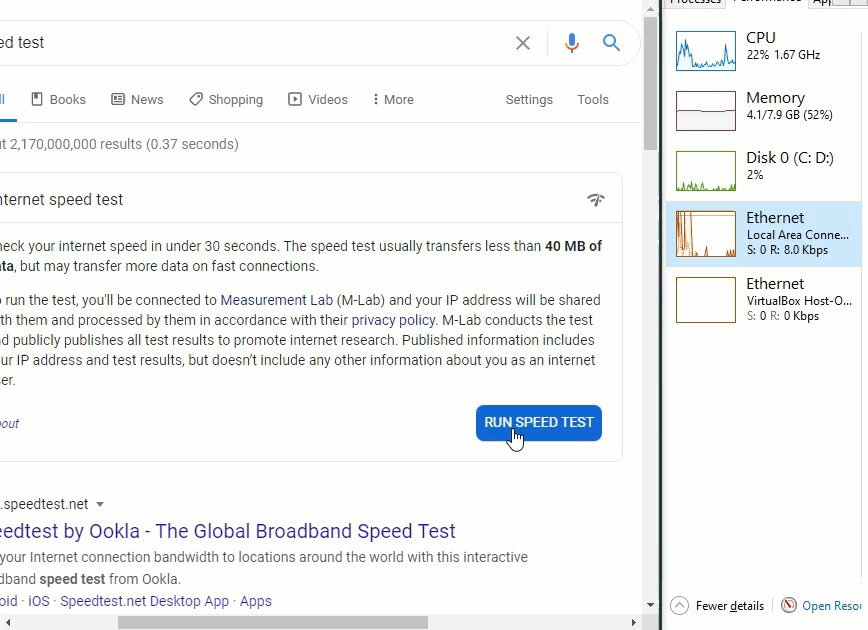The height and width of the screenshot is (630, 868).
Task: Open the Speedtest.net Desktop App sitelink
Action: coord(144,601)
